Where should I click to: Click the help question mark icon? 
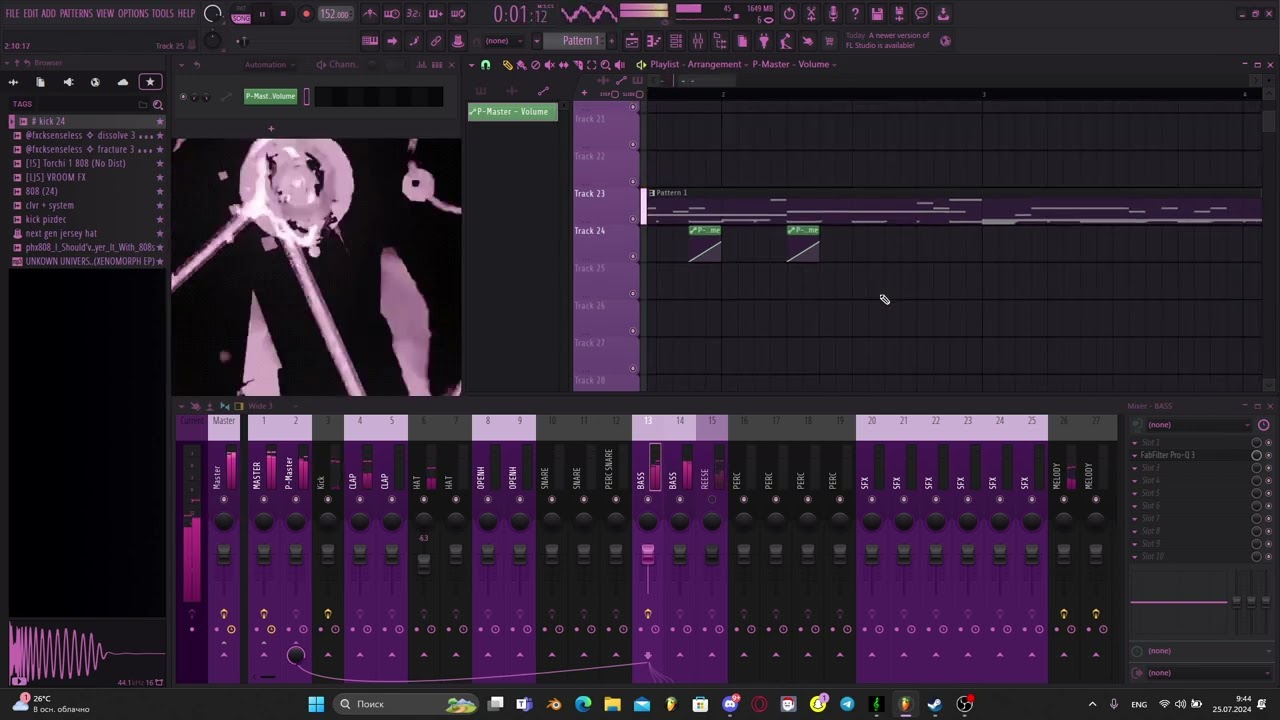click(x=855, y=14)
